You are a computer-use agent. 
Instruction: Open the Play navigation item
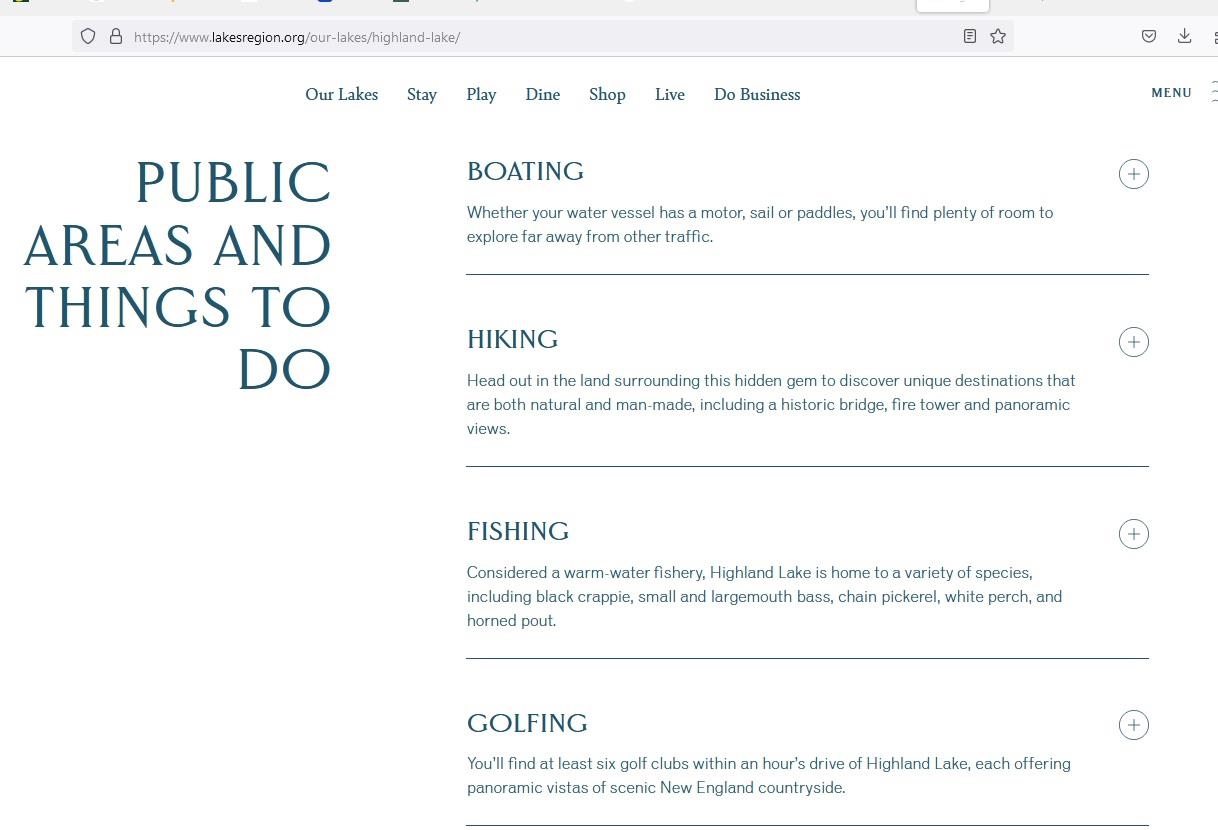point(481,94)
